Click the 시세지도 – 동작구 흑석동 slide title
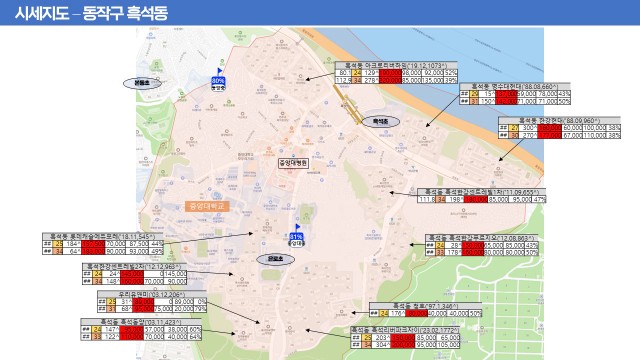 pyautogui.click(x=91, y=13)
